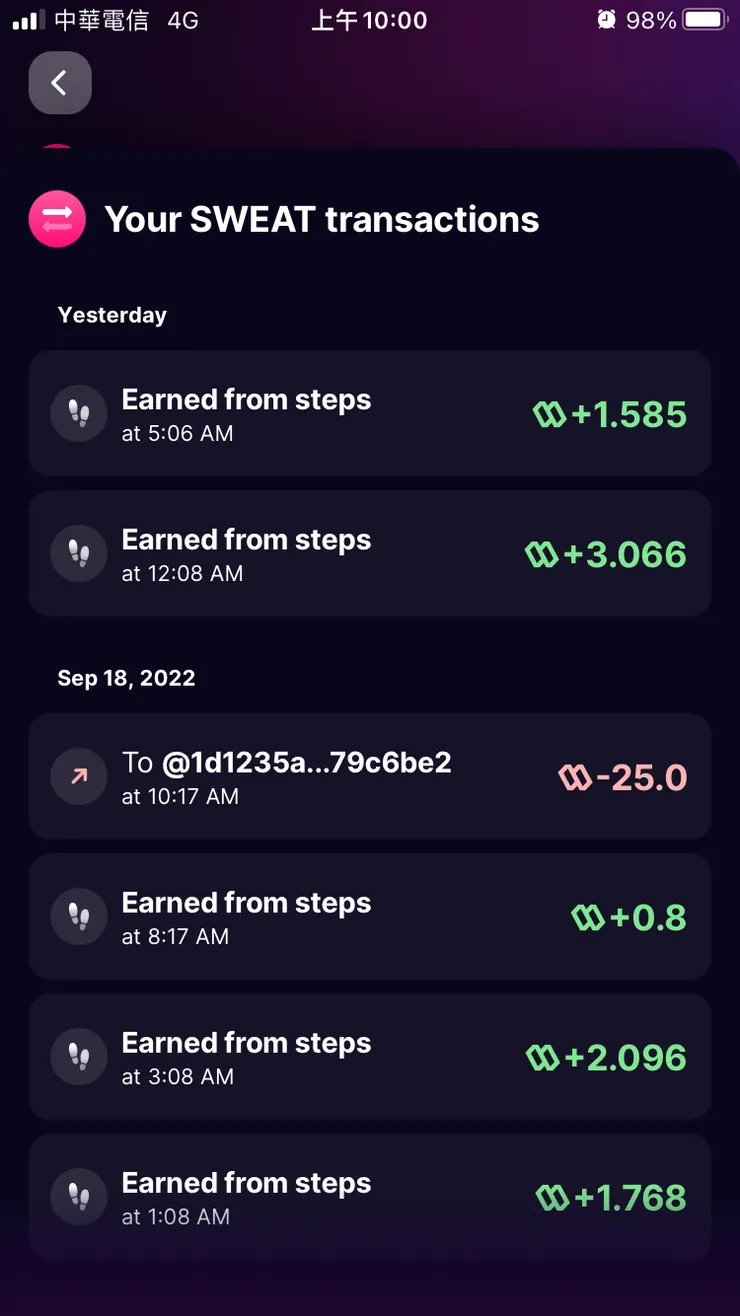Tap footsteps icon for 8:17 AM earning
The image size is (740, 1316).
tap(79, 917)
